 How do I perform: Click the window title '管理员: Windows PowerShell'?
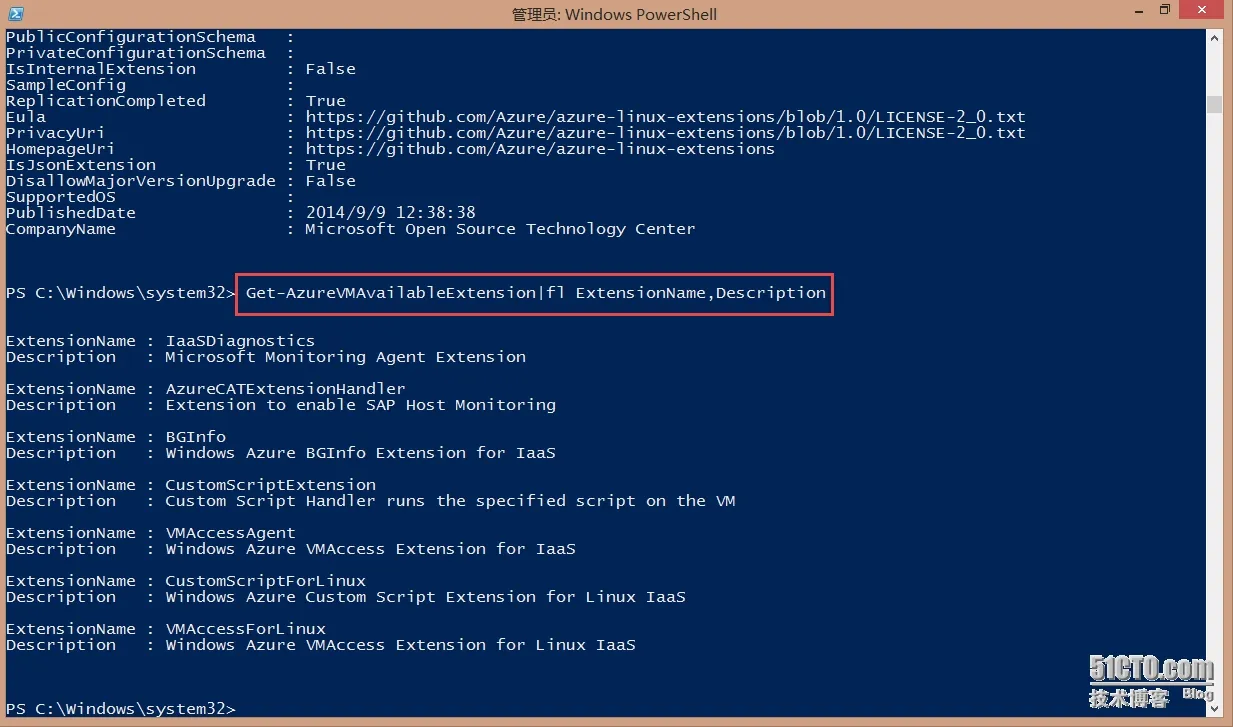pyautogui.click(x=614, y=14)
